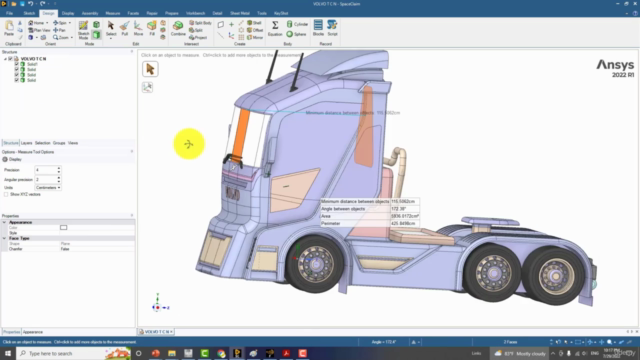Open the Selection panel tab
The image size is (640, 360).
click(42, 143)
